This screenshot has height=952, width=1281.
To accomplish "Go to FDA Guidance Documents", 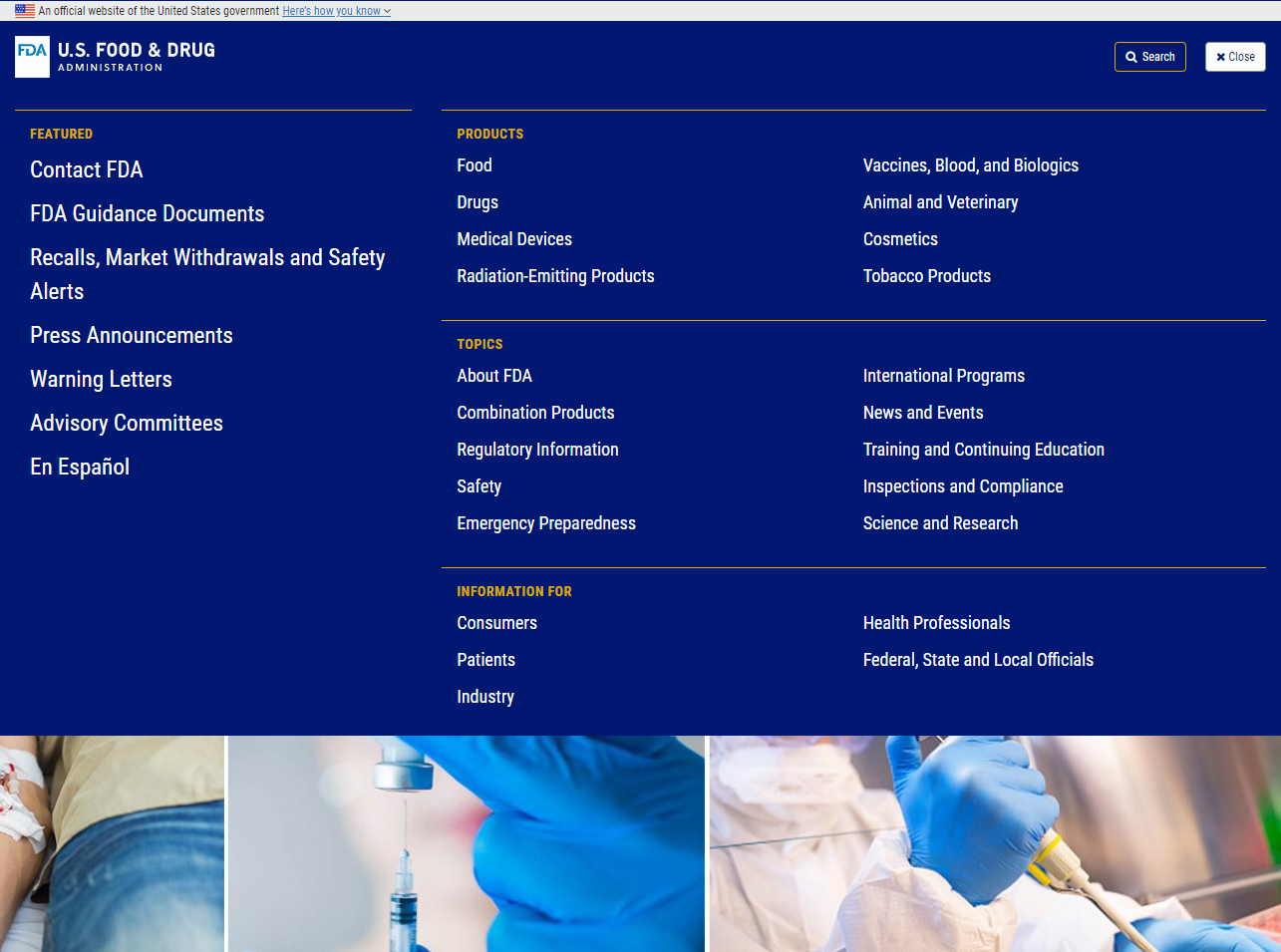I will click(x=148, y=213).
